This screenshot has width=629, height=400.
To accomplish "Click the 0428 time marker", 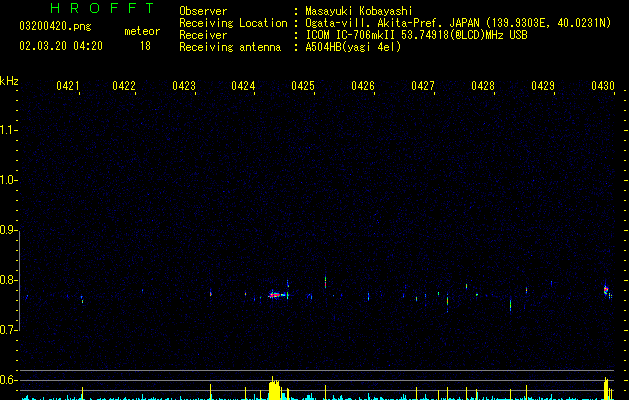I will (483, 86).
